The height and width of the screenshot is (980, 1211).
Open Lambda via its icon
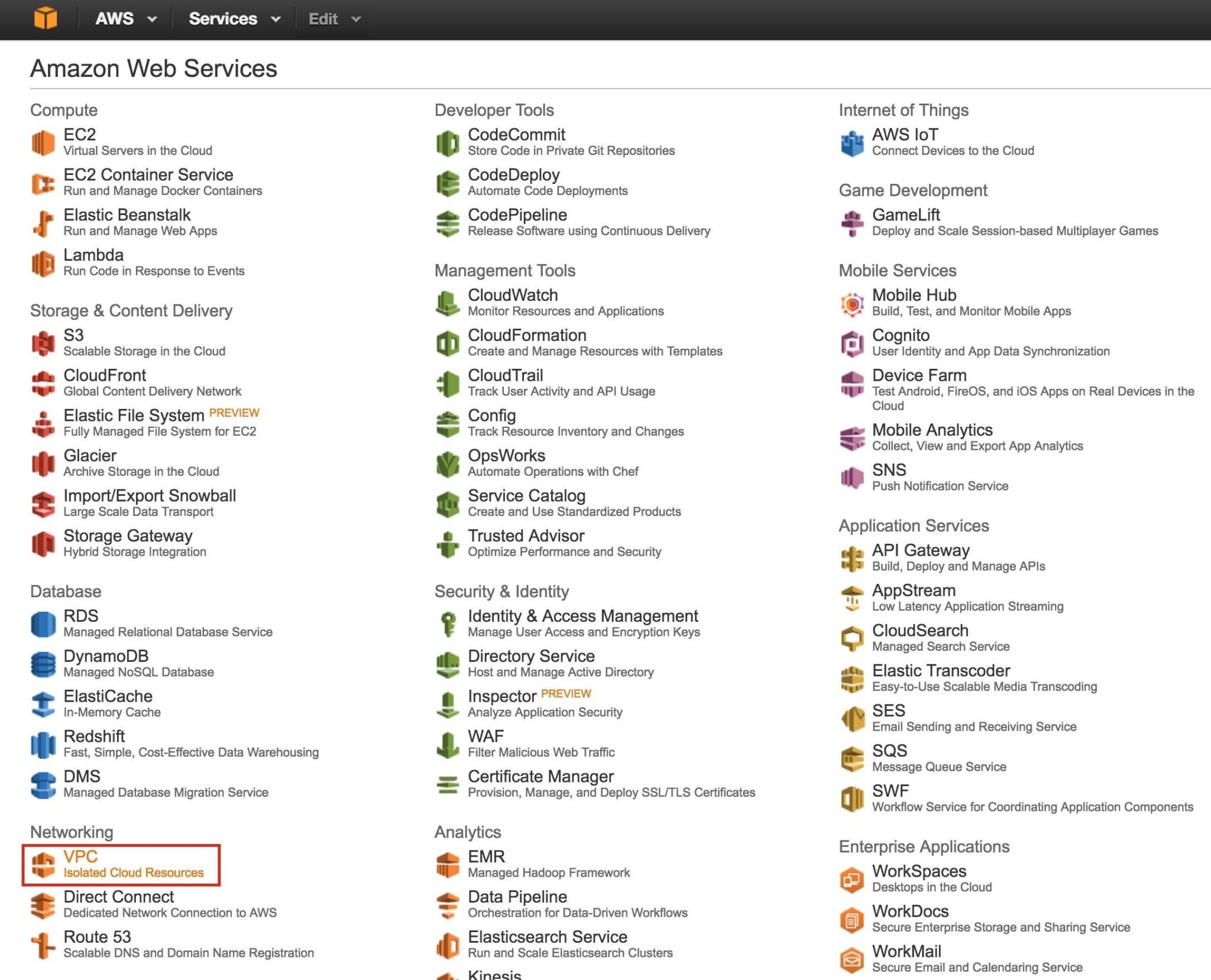click(43, 263)
